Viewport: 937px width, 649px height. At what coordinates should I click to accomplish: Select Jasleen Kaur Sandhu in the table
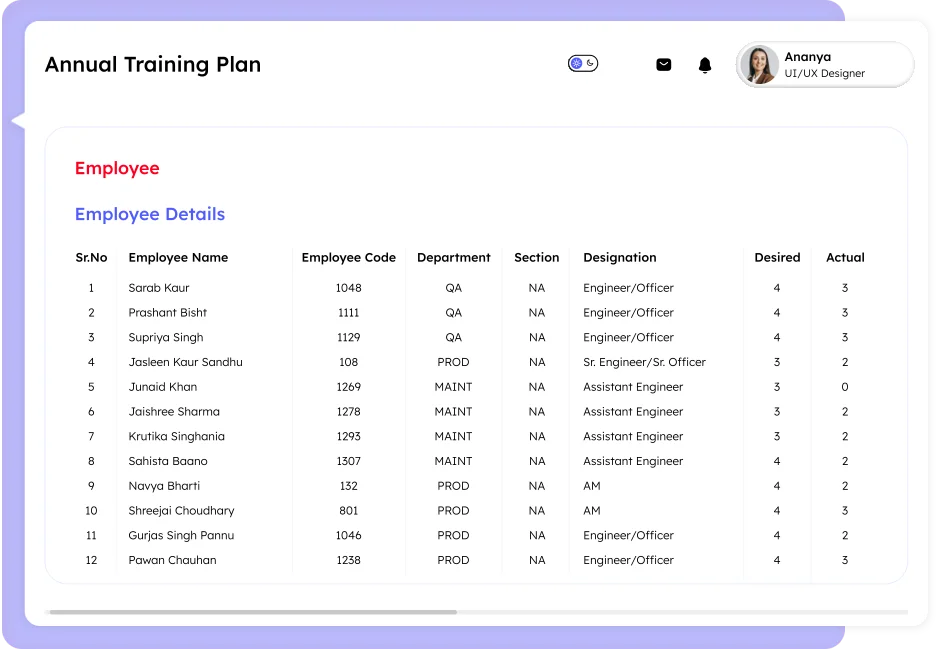point(185,362)
